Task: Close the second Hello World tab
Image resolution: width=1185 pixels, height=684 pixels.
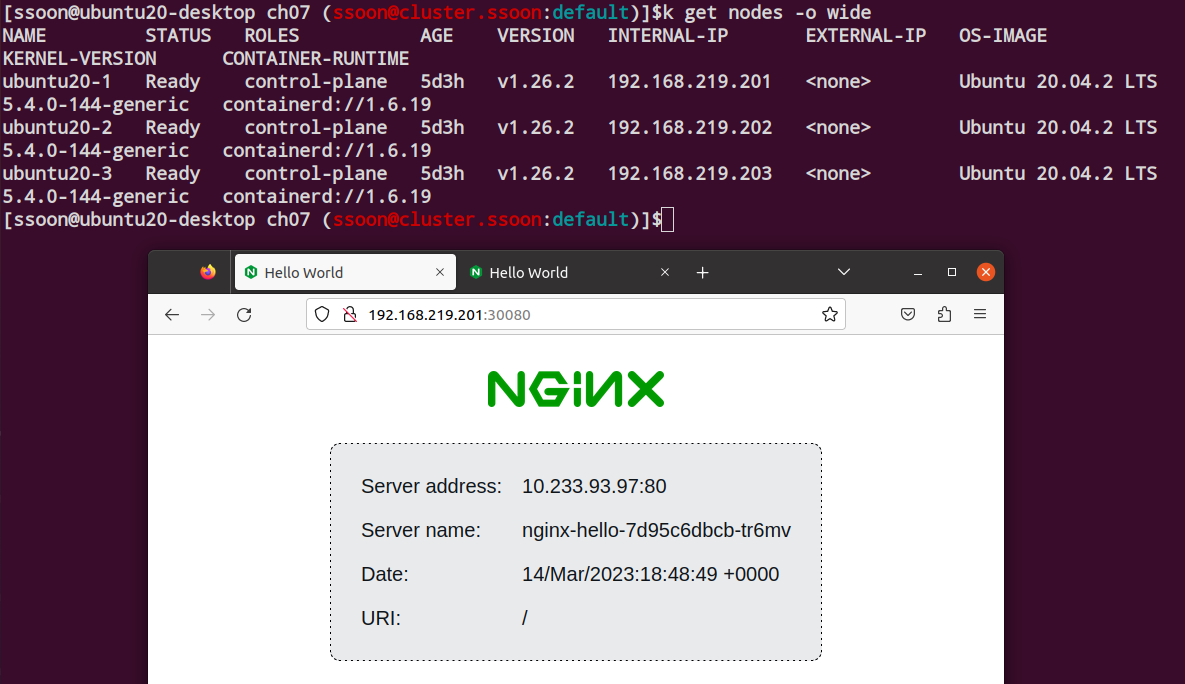Action: [664, 272]
